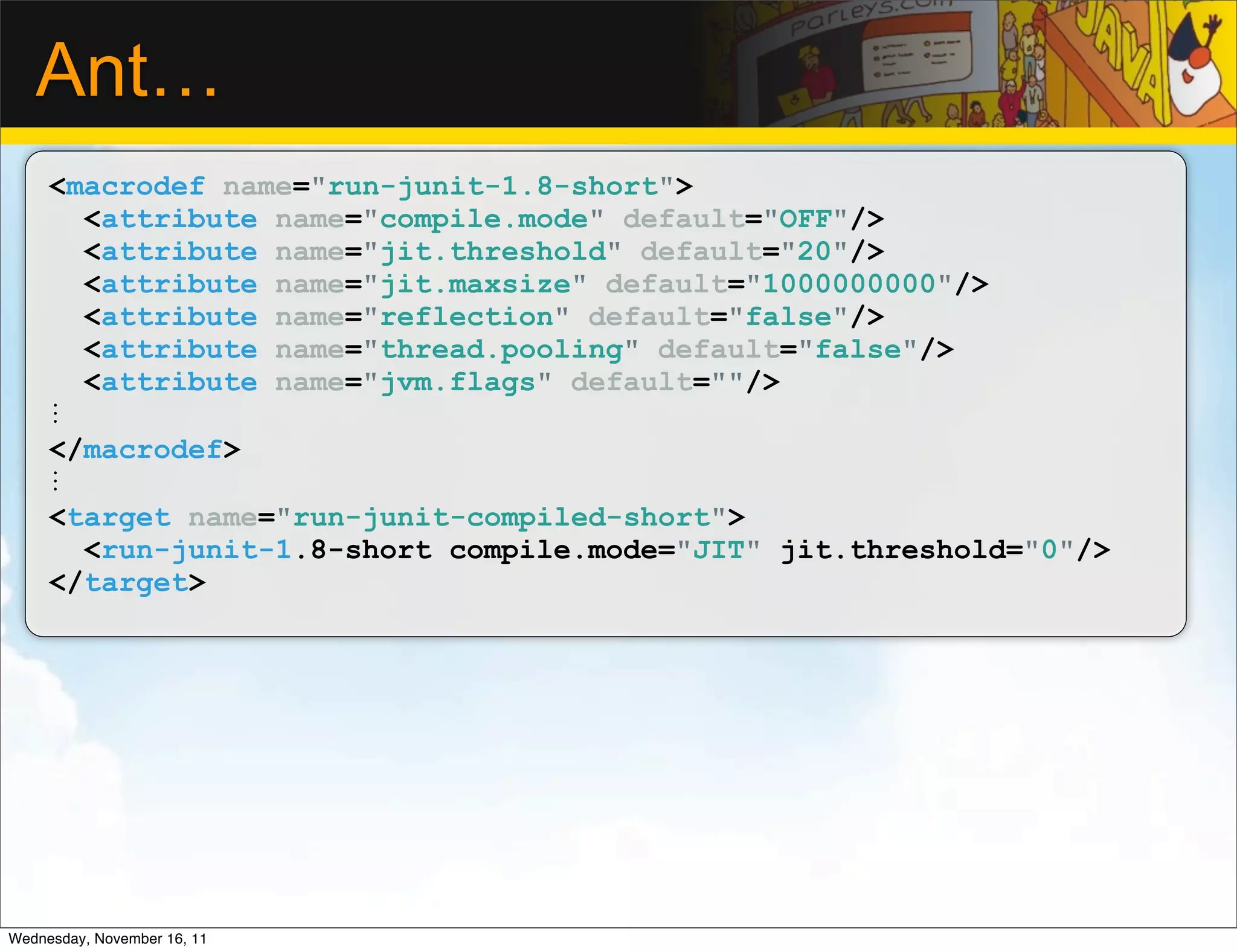Select "false" default on reflection line
Image resolution: width=1237 pixels, height=952 pixels.
[788, 317]
